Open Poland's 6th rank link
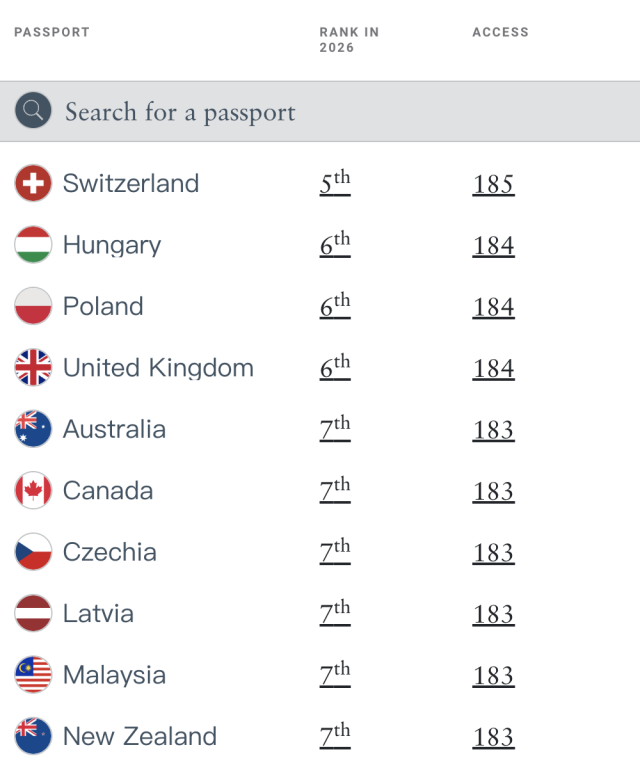640x768 pixels. tap(335, 306)
